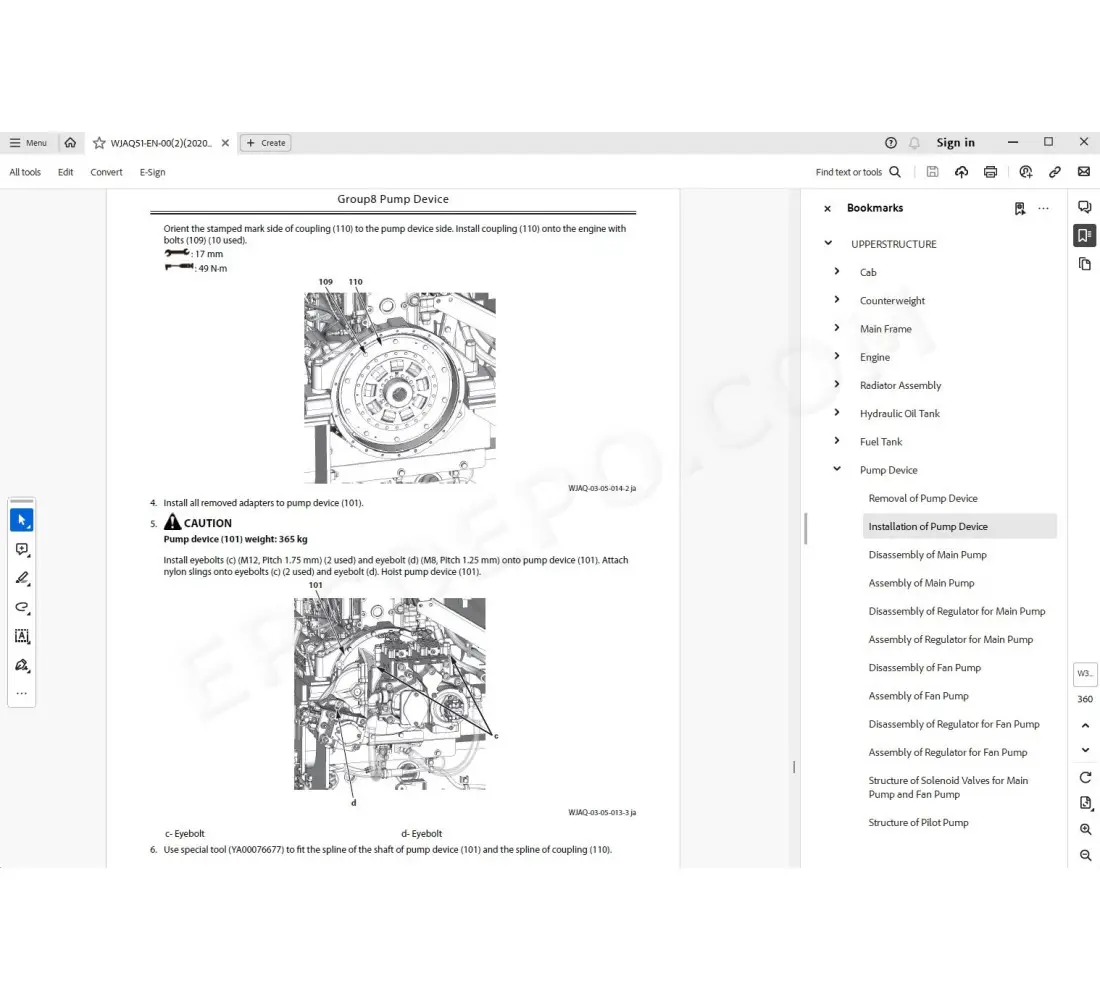Open the All tools menu
Screen dimensions: 1100x1000
point(25,172)
